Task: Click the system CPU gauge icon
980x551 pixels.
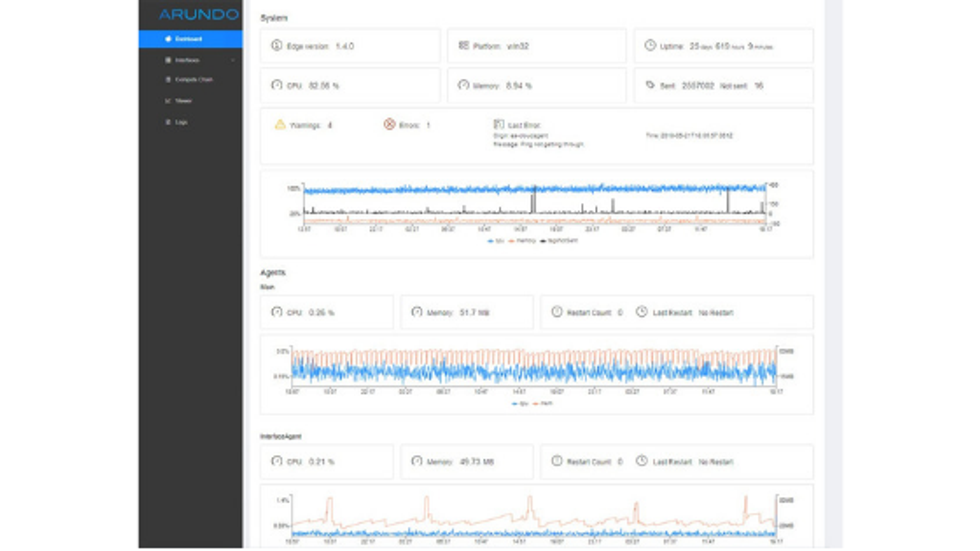Action: click(277, 86)
